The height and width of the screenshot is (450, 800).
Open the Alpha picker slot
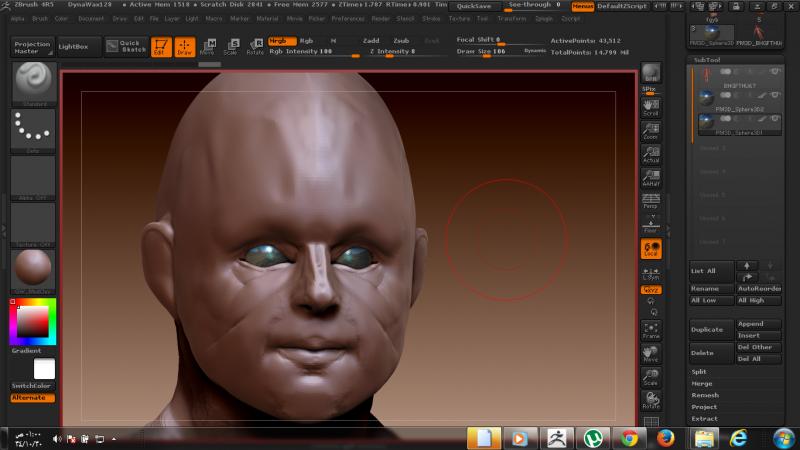33,178
